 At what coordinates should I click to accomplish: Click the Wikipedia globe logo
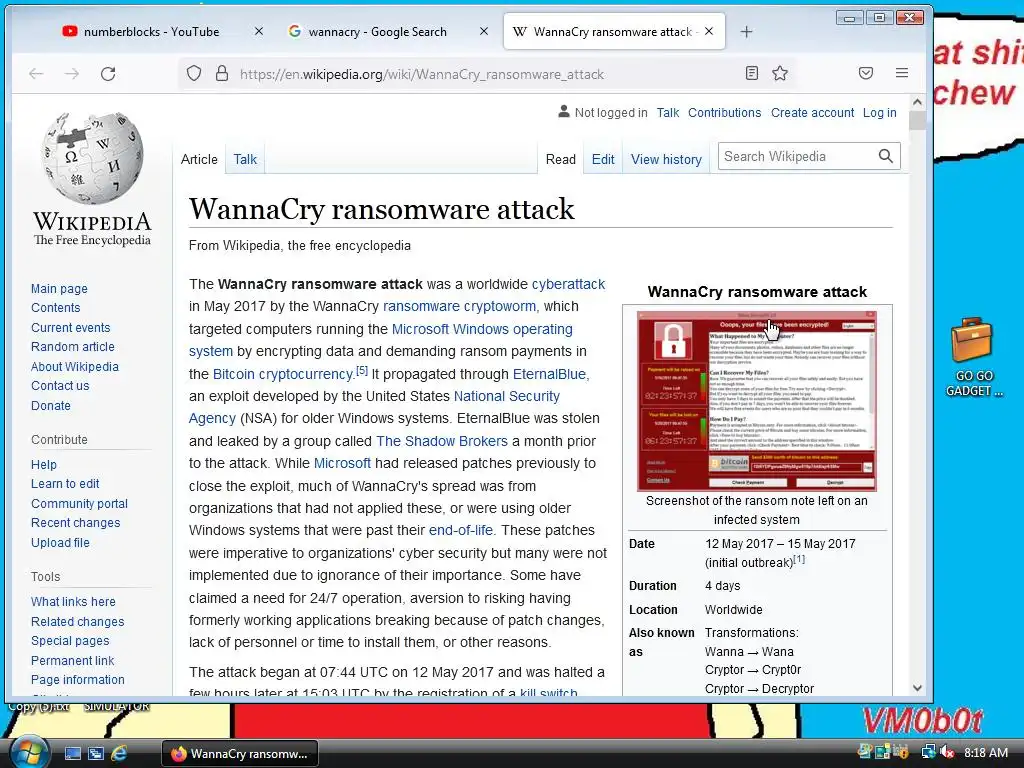point(92,157)
